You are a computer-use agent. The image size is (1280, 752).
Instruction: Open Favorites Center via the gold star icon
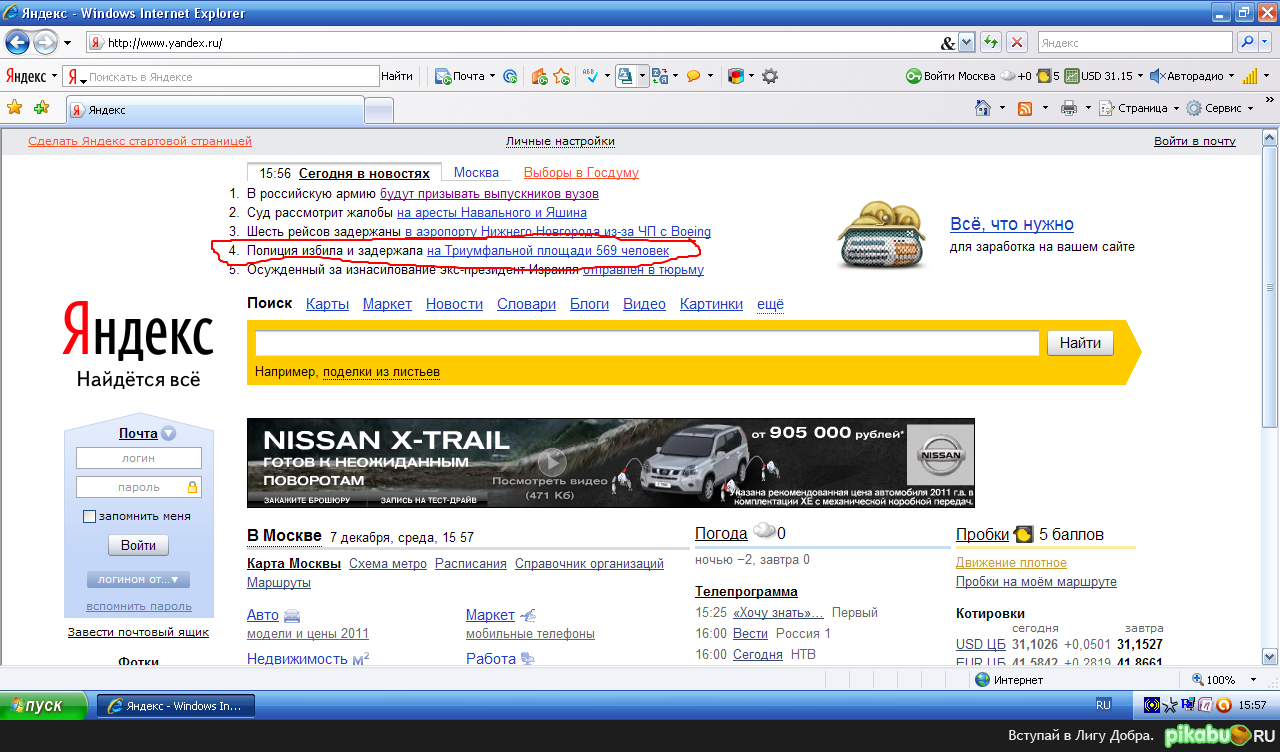pyautogui.click(x=15, y=108)
